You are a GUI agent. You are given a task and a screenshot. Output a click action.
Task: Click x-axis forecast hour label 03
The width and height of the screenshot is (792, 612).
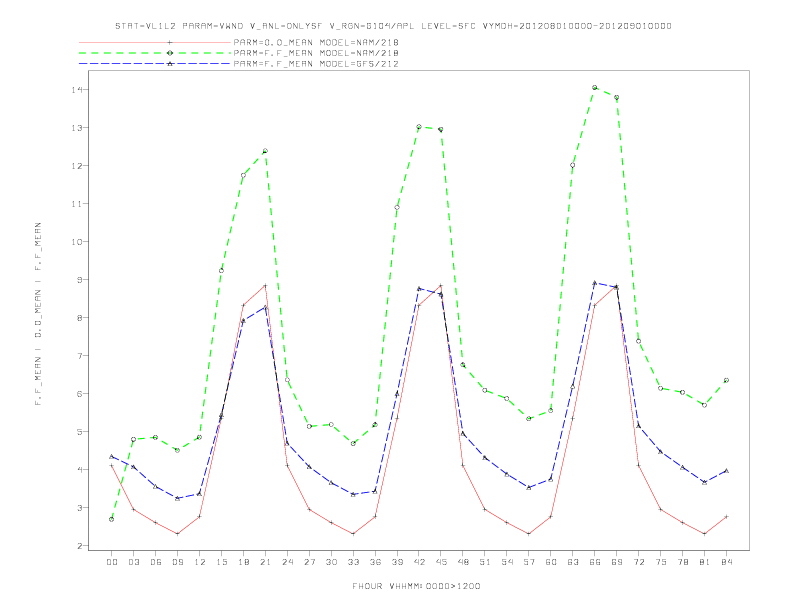[x=133, y=562]
